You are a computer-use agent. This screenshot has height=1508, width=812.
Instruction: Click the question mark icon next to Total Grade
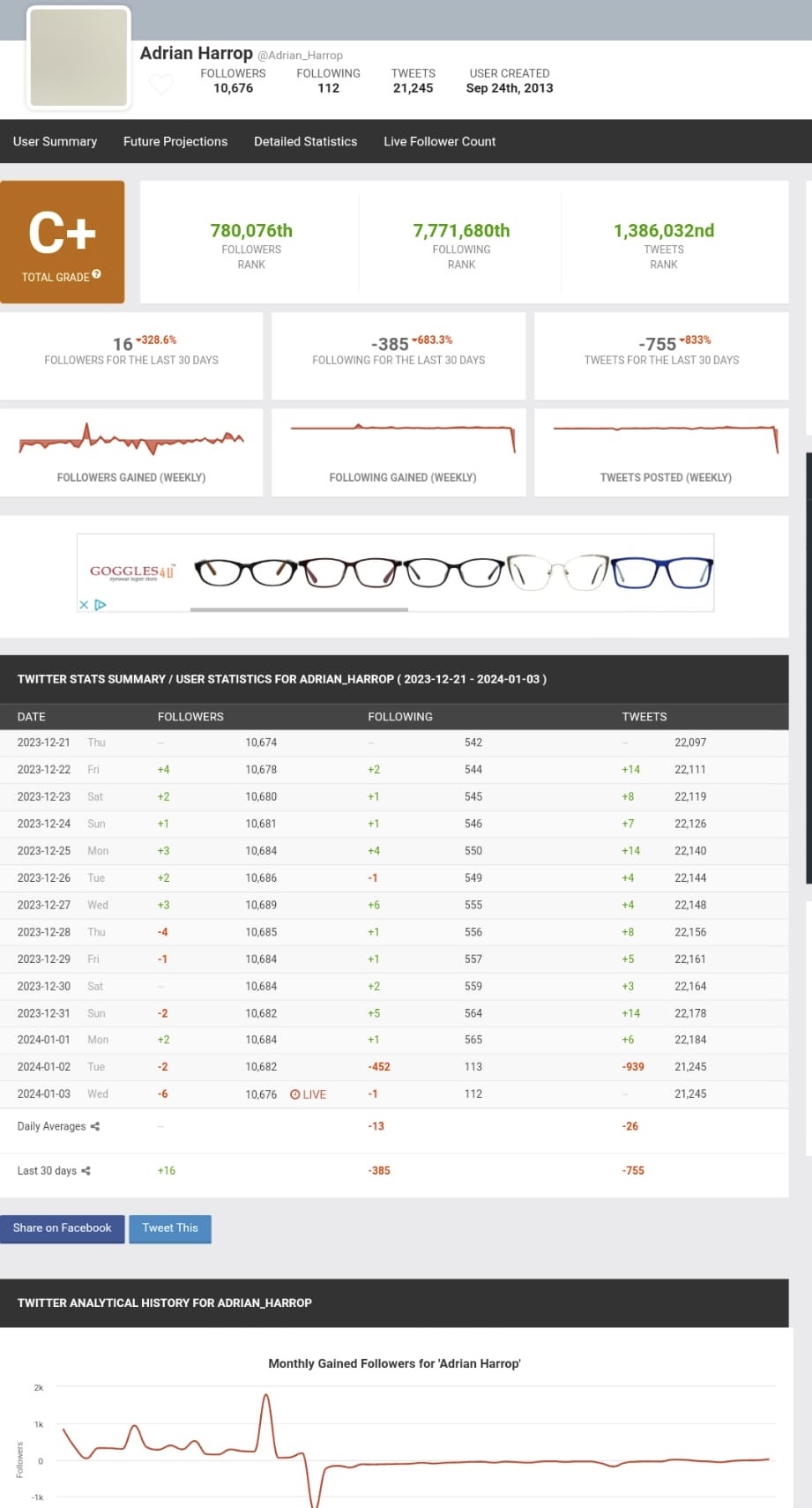(97, 274)
